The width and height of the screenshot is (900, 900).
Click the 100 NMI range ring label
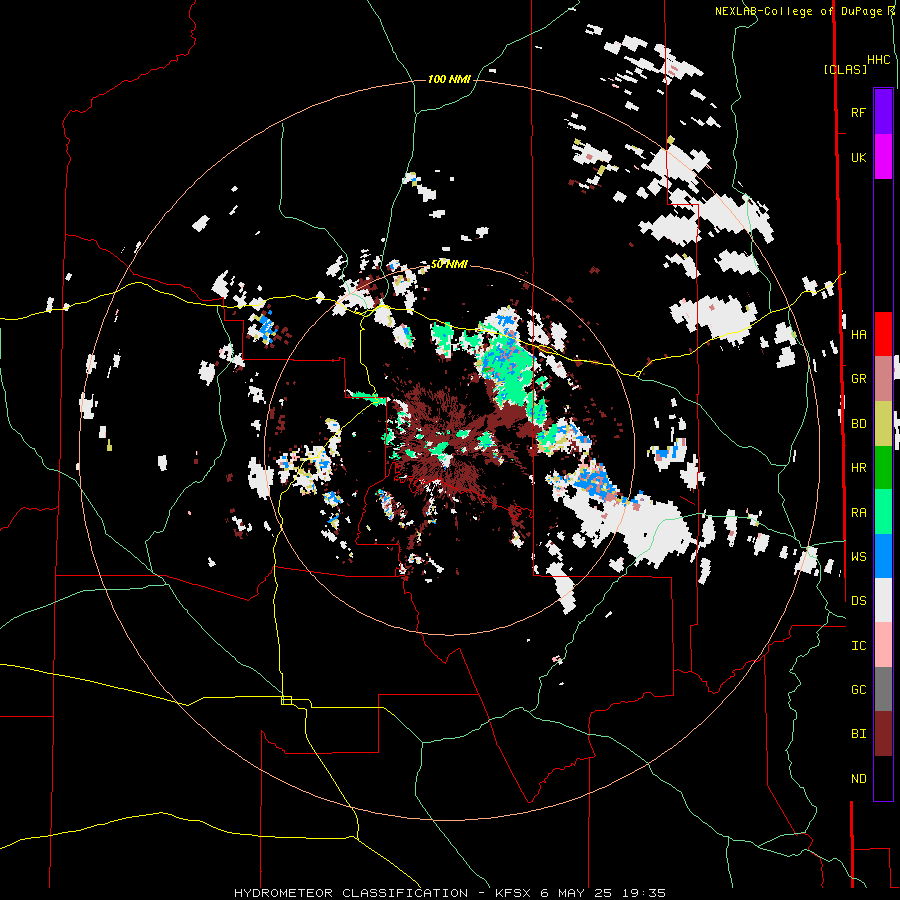tap(449, 79)
